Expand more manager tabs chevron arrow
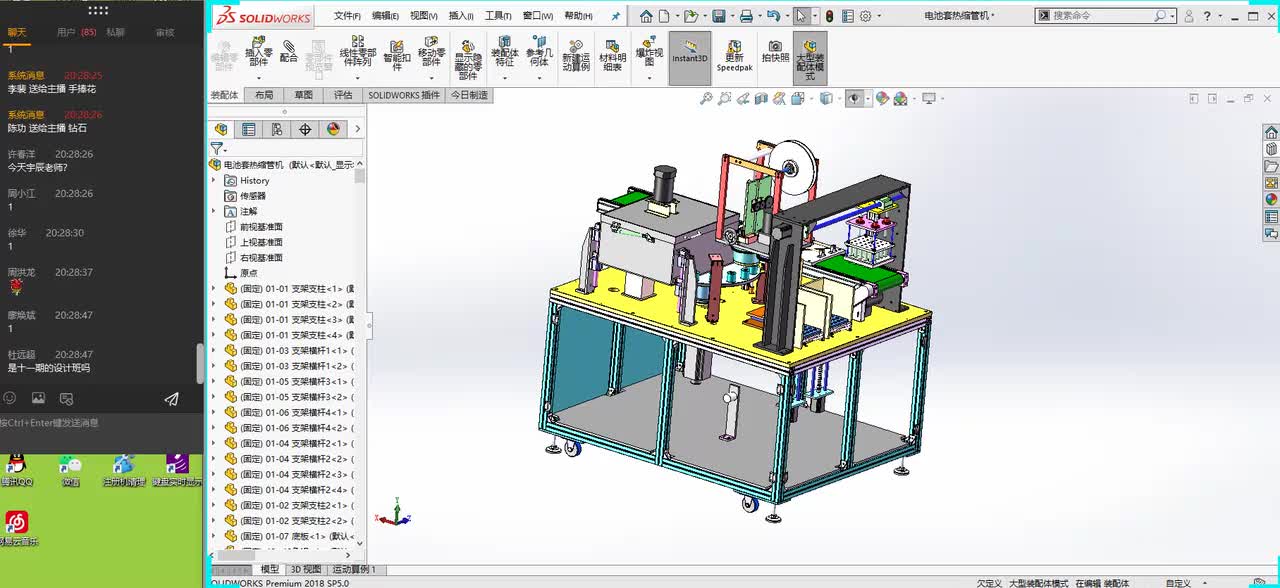Image resolution: width=1280 pixels, height=588 pixels. [358, 129]
